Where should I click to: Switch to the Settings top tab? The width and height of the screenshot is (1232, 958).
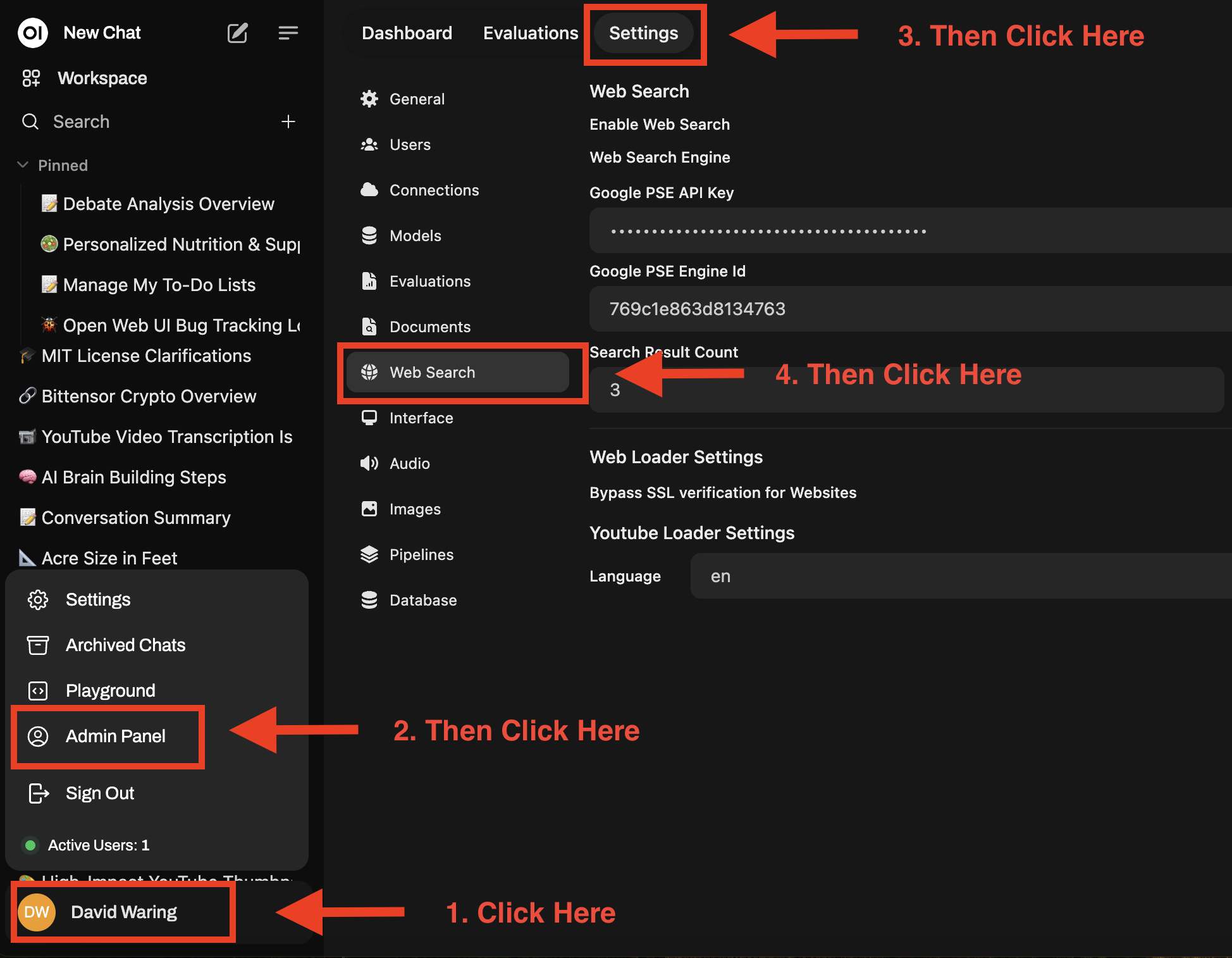click(643, 33)
